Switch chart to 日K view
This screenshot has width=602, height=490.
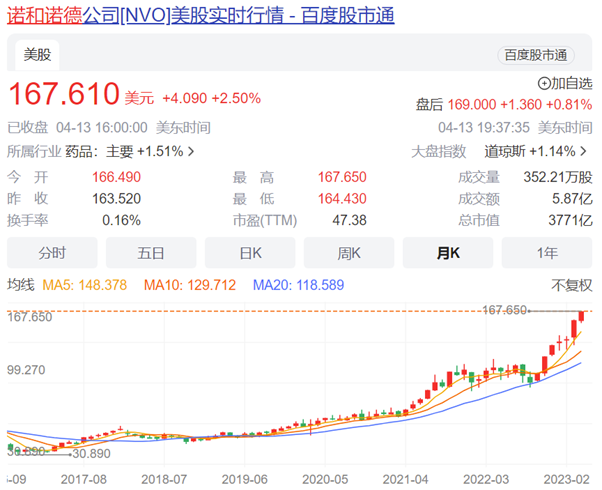(250, 253)
